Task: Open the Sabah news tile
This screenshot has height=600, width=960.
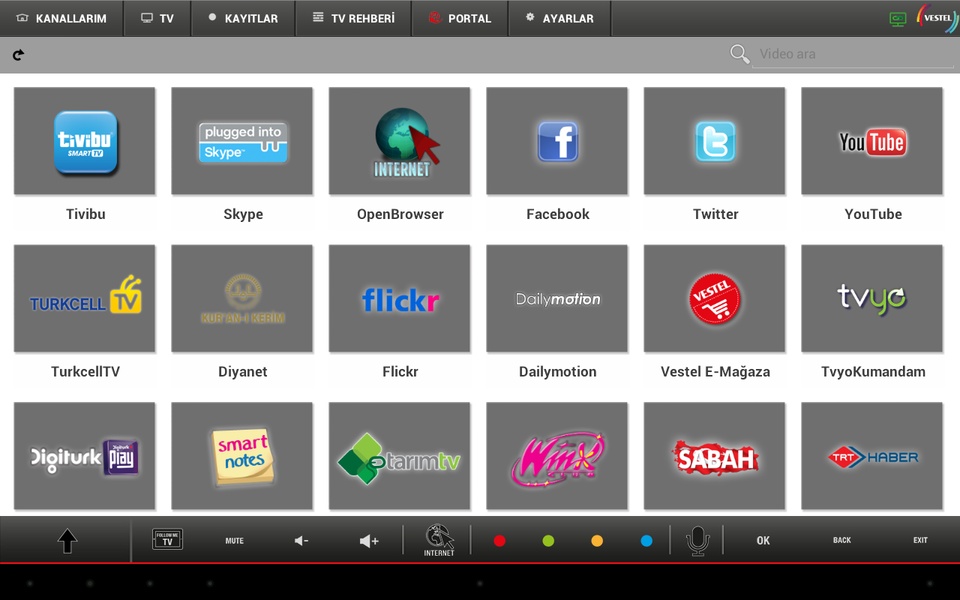Action: pyautogui.click(x=714, y=456)
